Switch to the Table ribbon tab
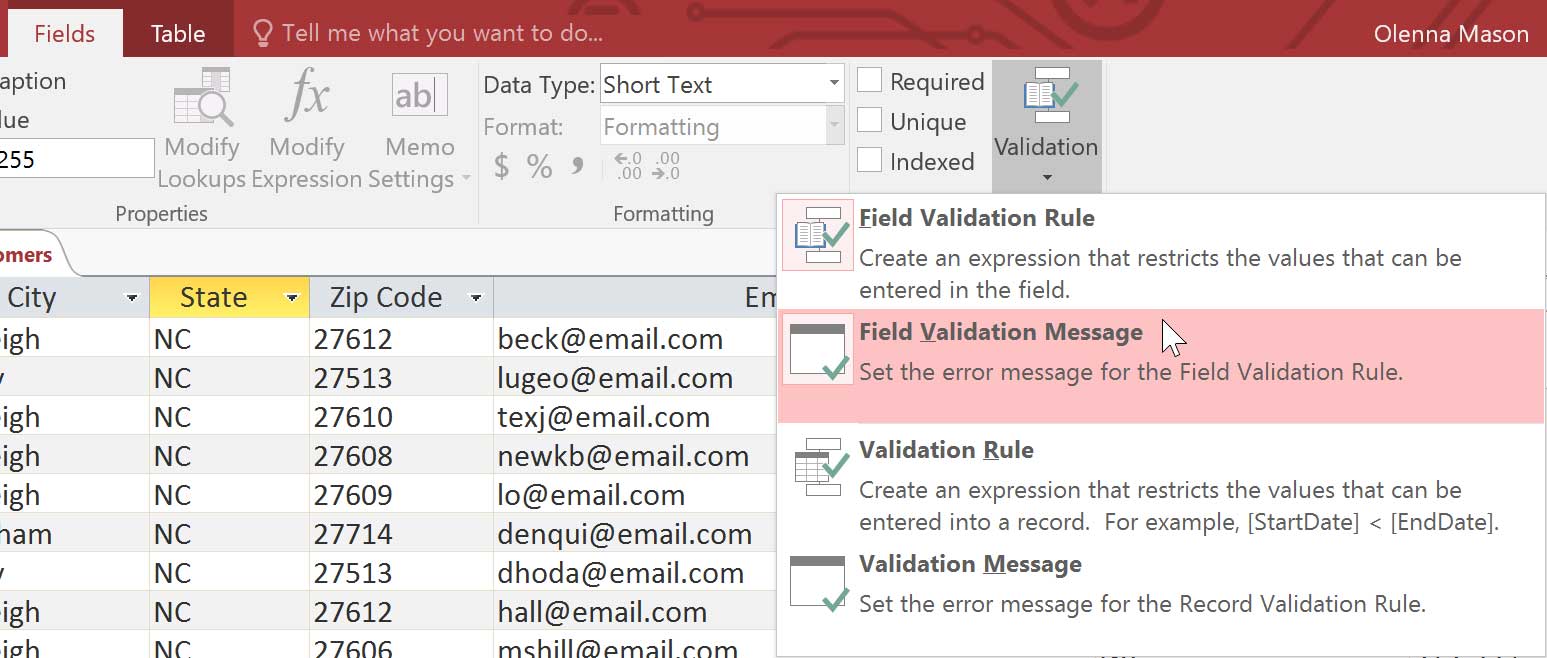The image size is (1547, 658). coord(177,32)
